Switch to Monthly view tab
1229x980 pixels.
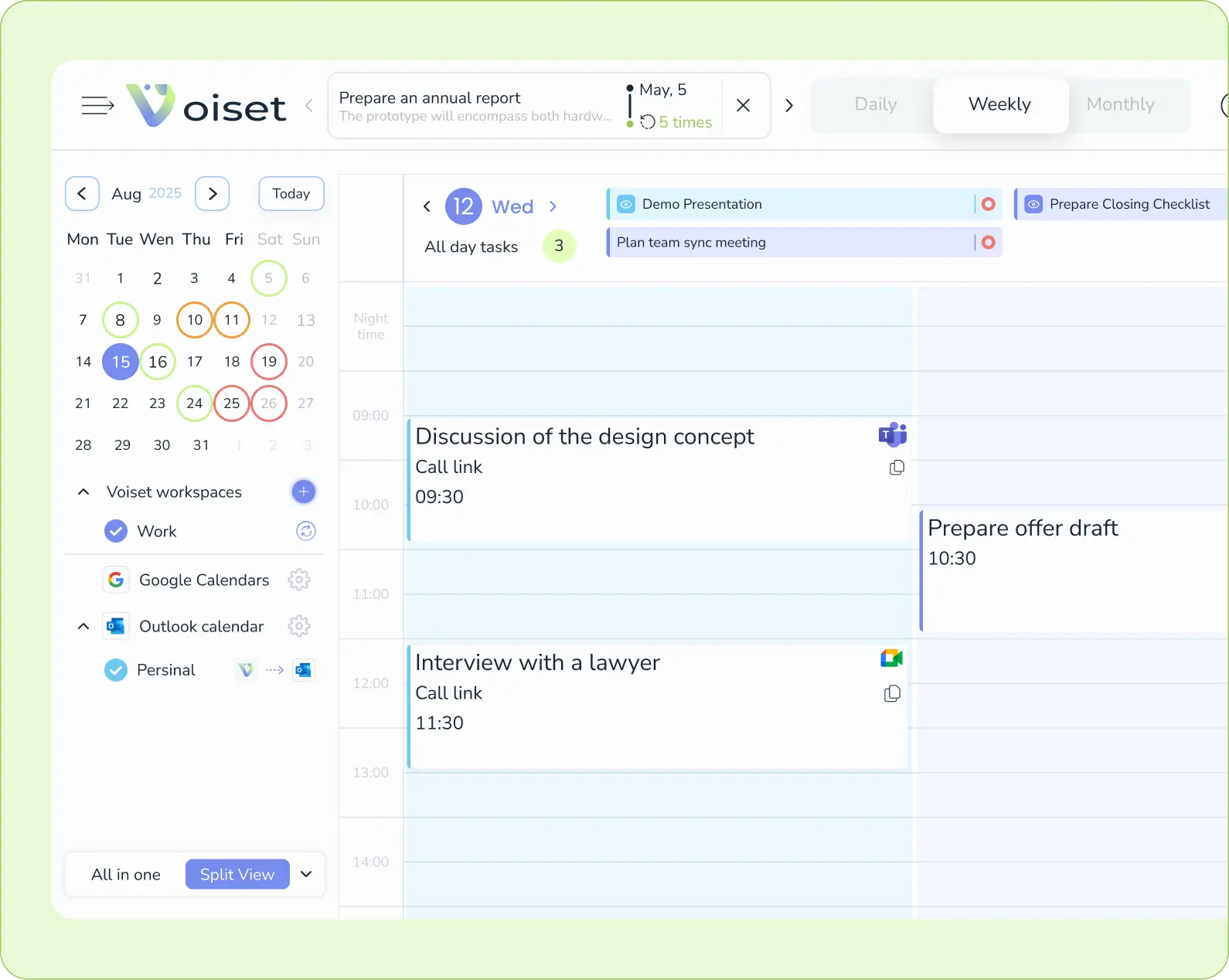1120,104
